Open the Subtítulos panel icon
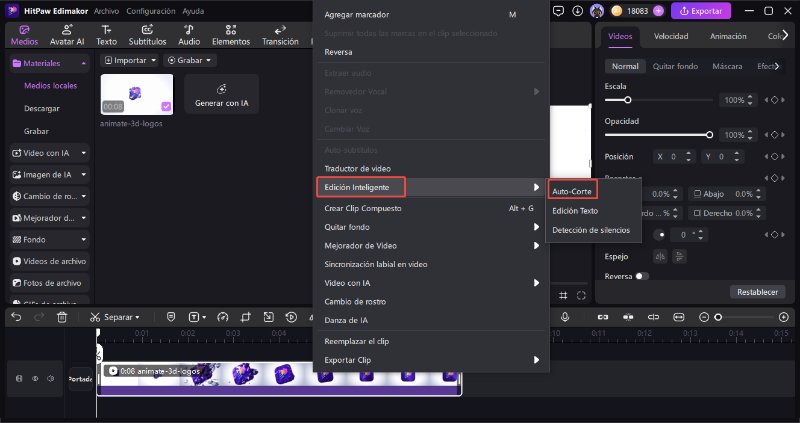 147,36
